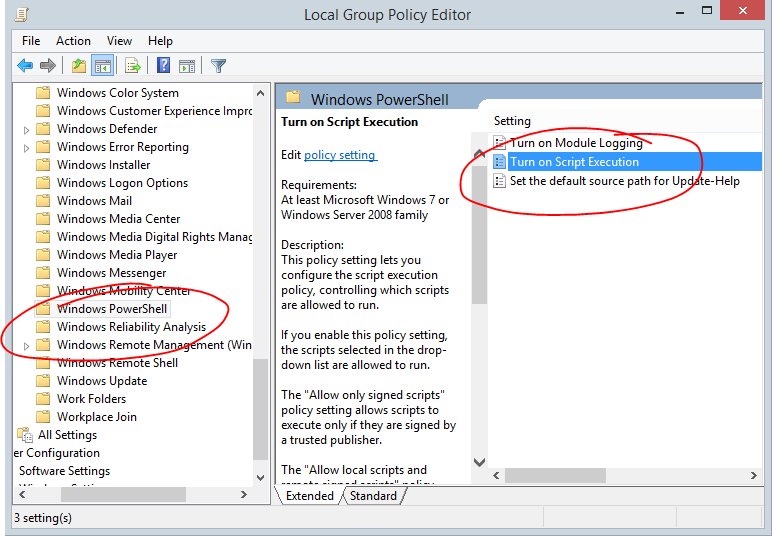Select Windows Media Digital Rights Management folder

pyautogui.click(x=154, y=237)
